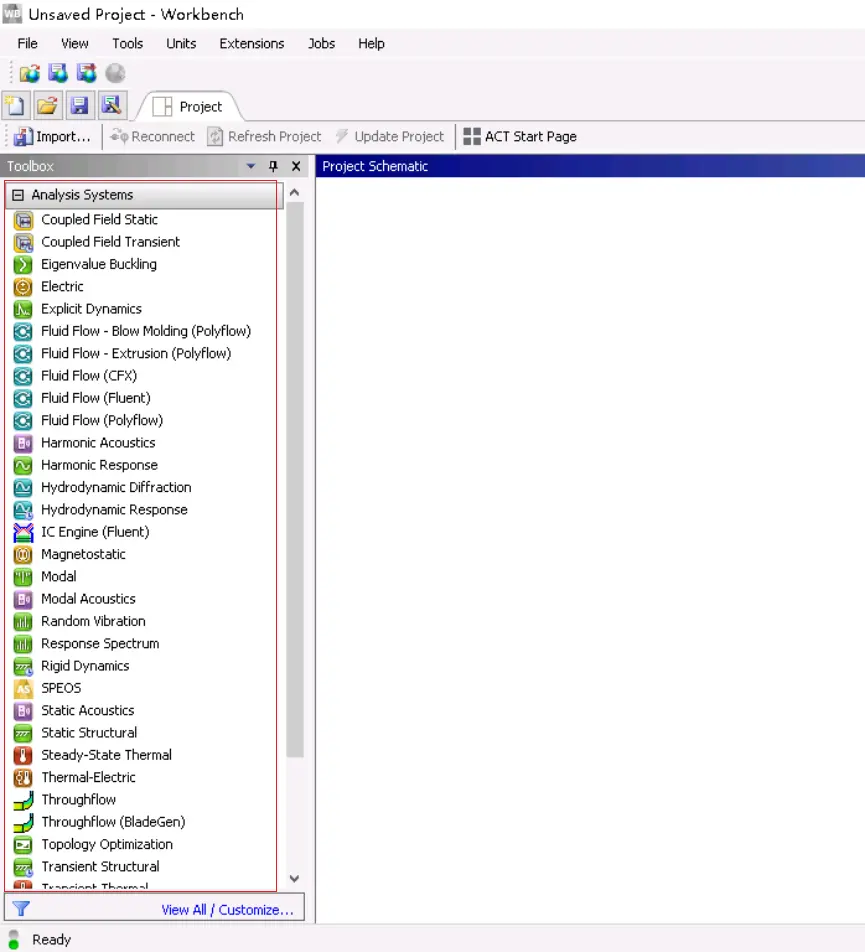This screenshot has height=952, width=865.
Task: Click the New project icon
Action: [x=15, y=106]
